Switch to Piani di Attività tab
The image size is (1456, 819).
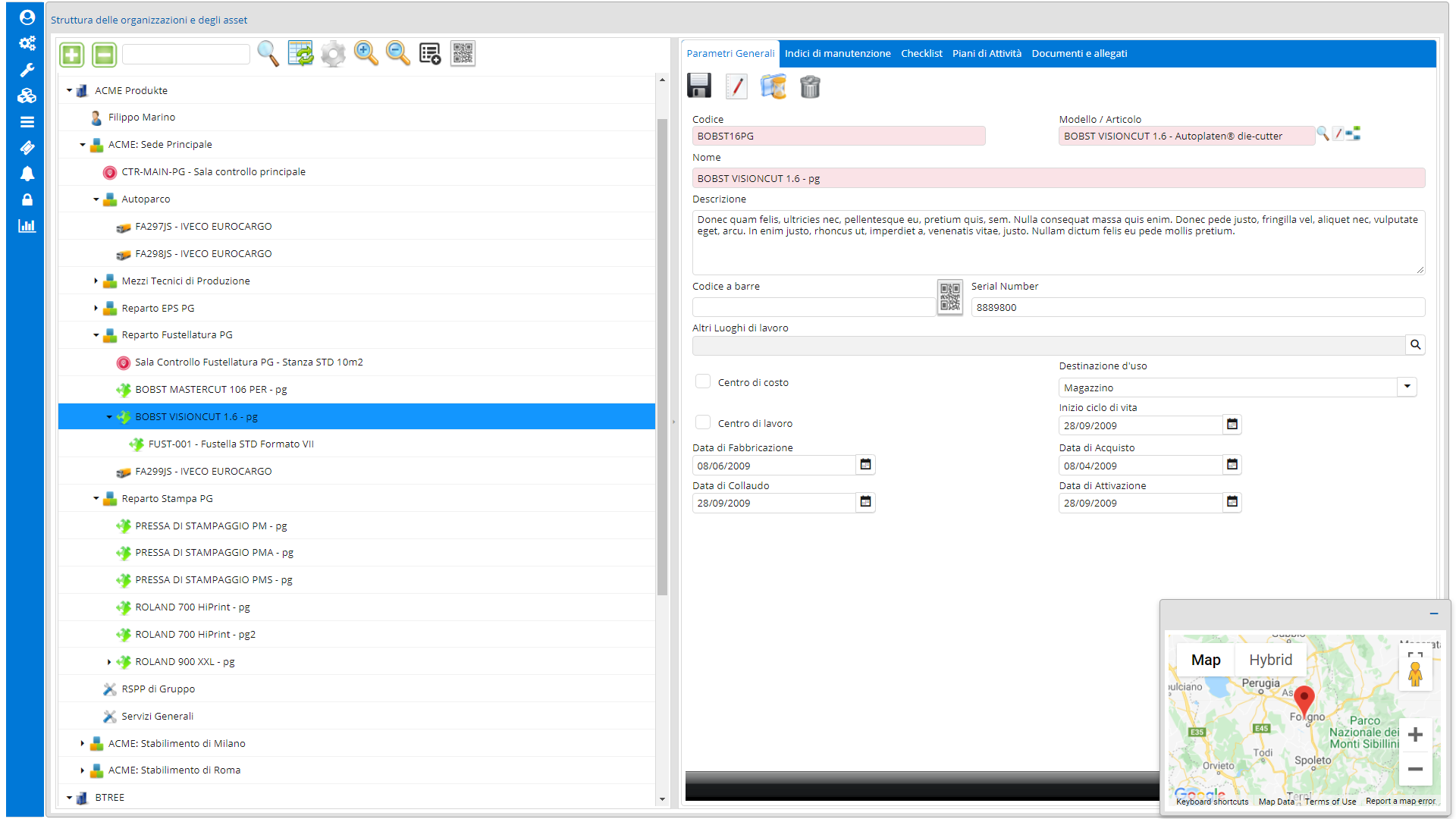click(x=987, y=53)
